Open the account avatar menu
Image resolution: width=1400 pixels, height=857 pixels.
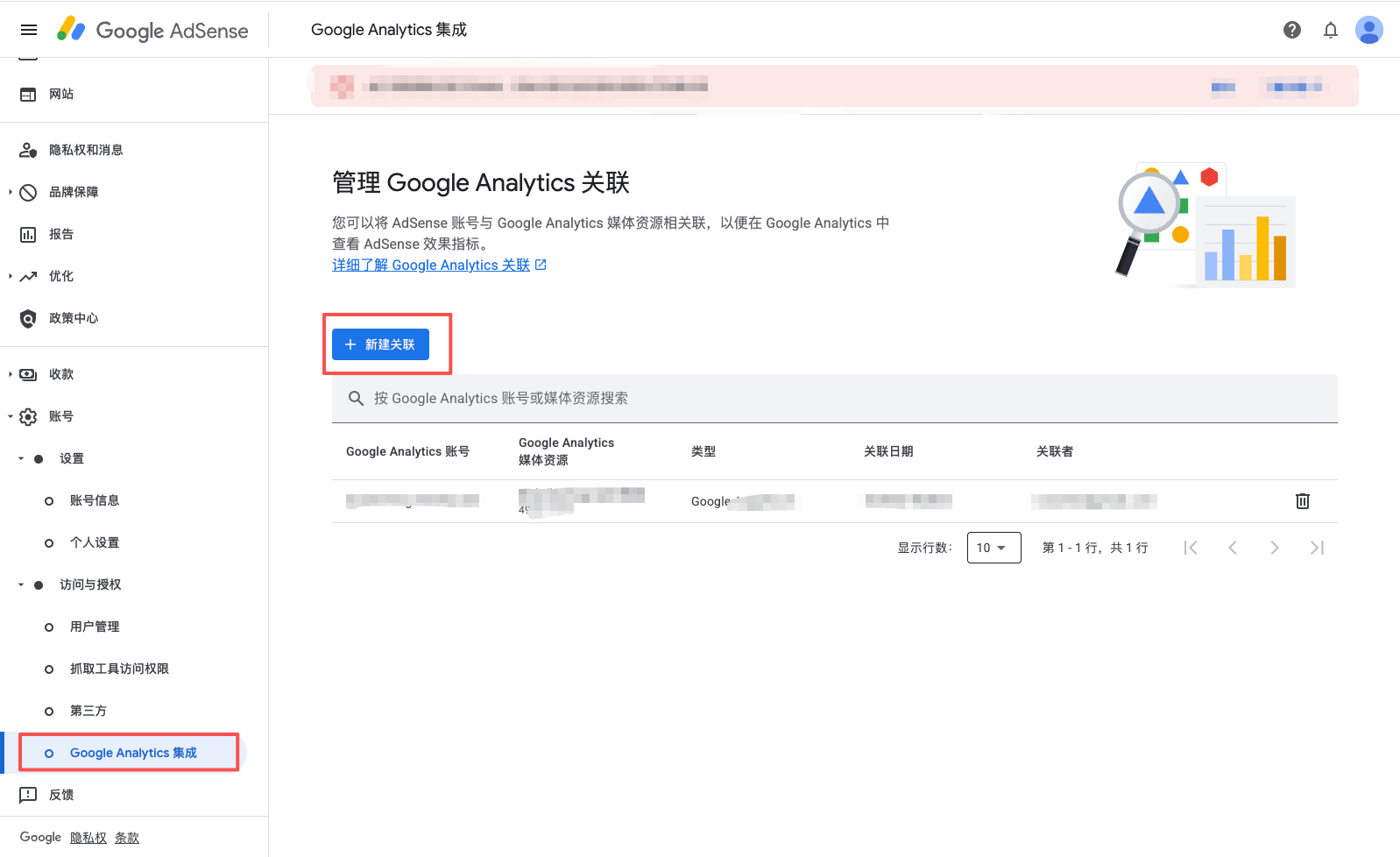click(x=1369, y=30)
